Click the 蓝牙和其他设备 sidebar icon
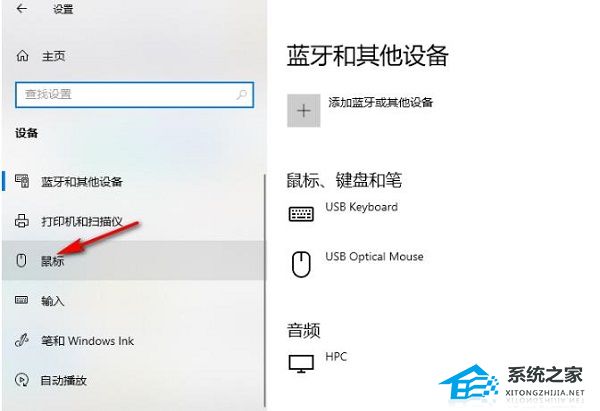The width and height of the screenshot is (600, 411). tap(22, 181)
